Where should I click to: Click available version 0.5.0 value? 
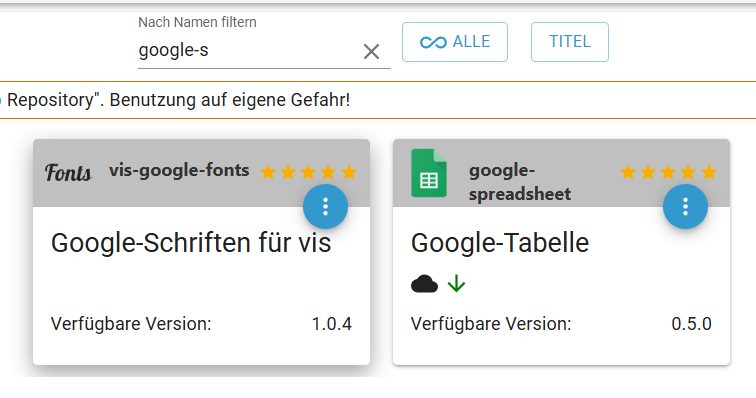coord(691,324)
